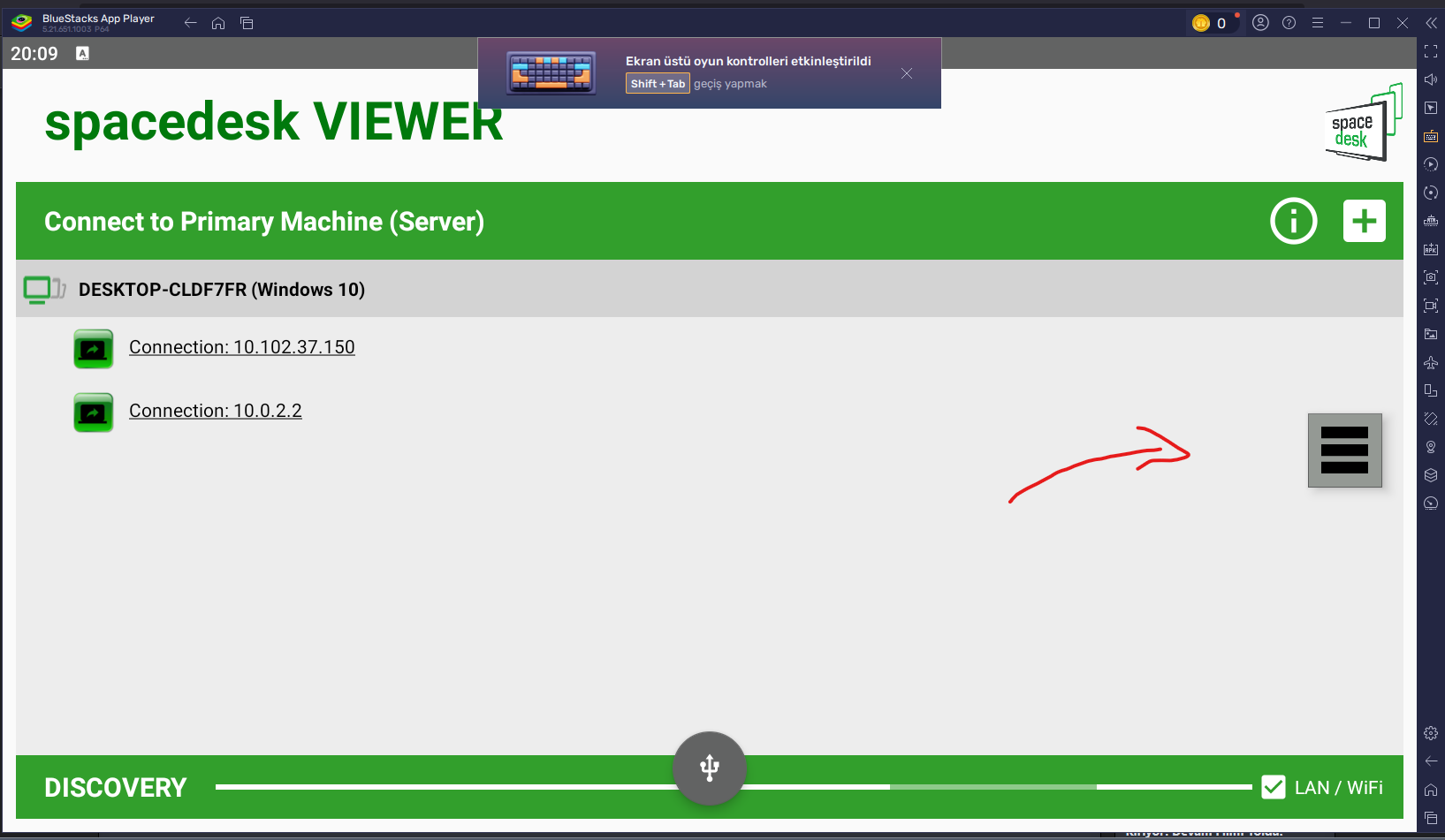Click Android back arrow in side toolbar
This screenshot has width=1445, height=840.
click(x=1431, y=761)
